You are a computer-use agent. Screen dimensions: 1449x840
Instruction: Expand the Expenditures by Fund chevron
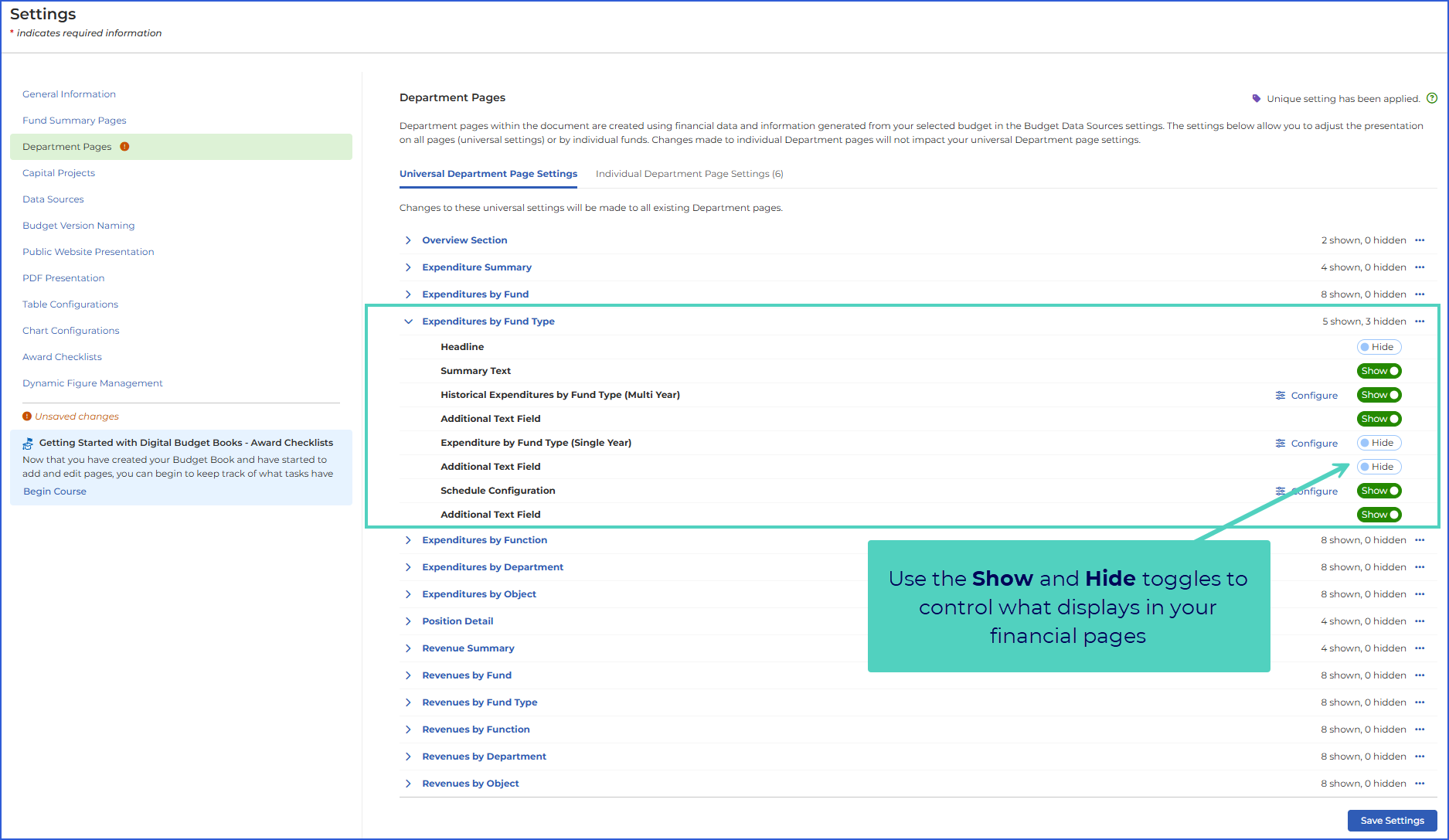point(408,294)
